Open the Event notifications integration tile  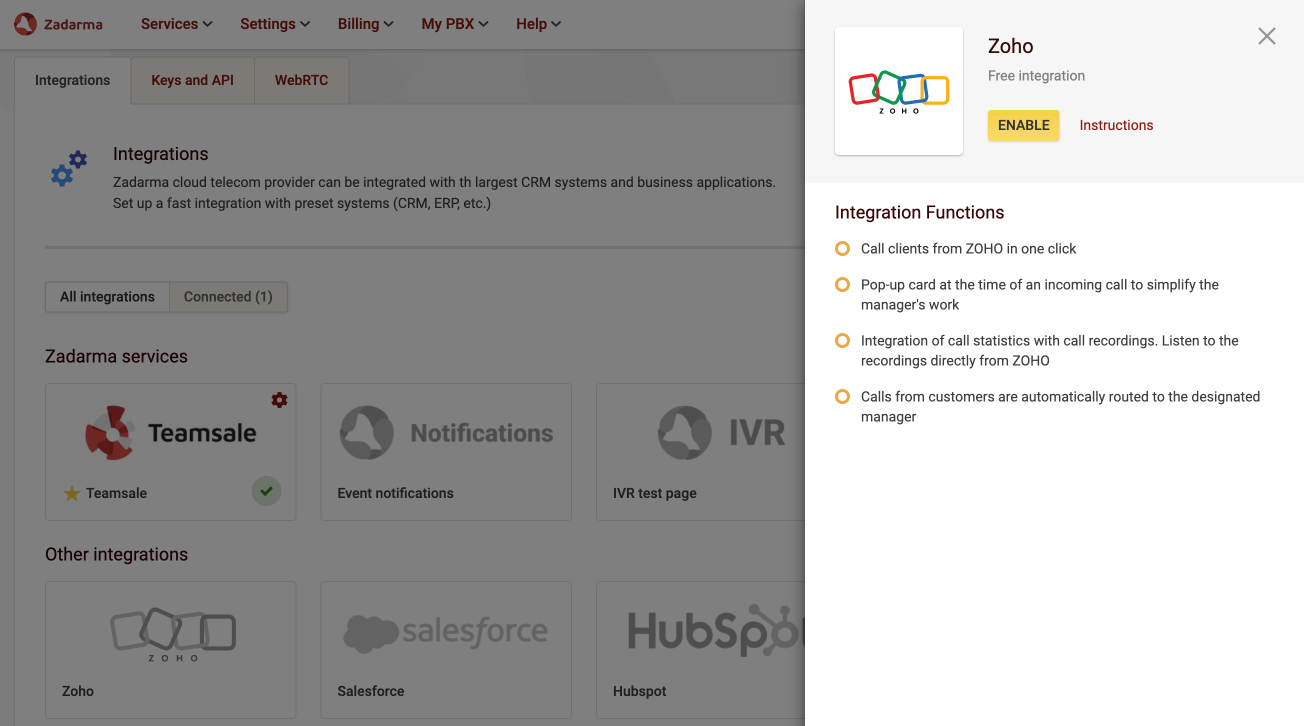[446, 451]
